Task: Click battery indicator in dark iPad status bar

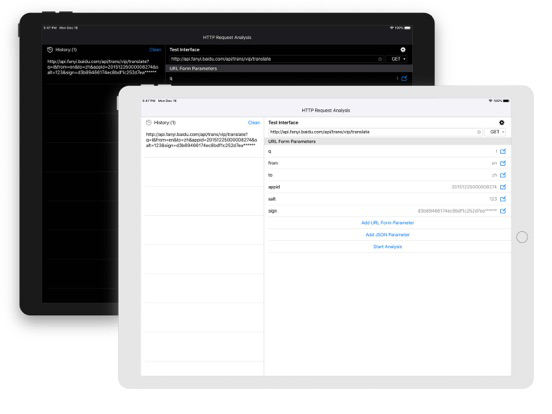Action: click(x=407, y=28)
